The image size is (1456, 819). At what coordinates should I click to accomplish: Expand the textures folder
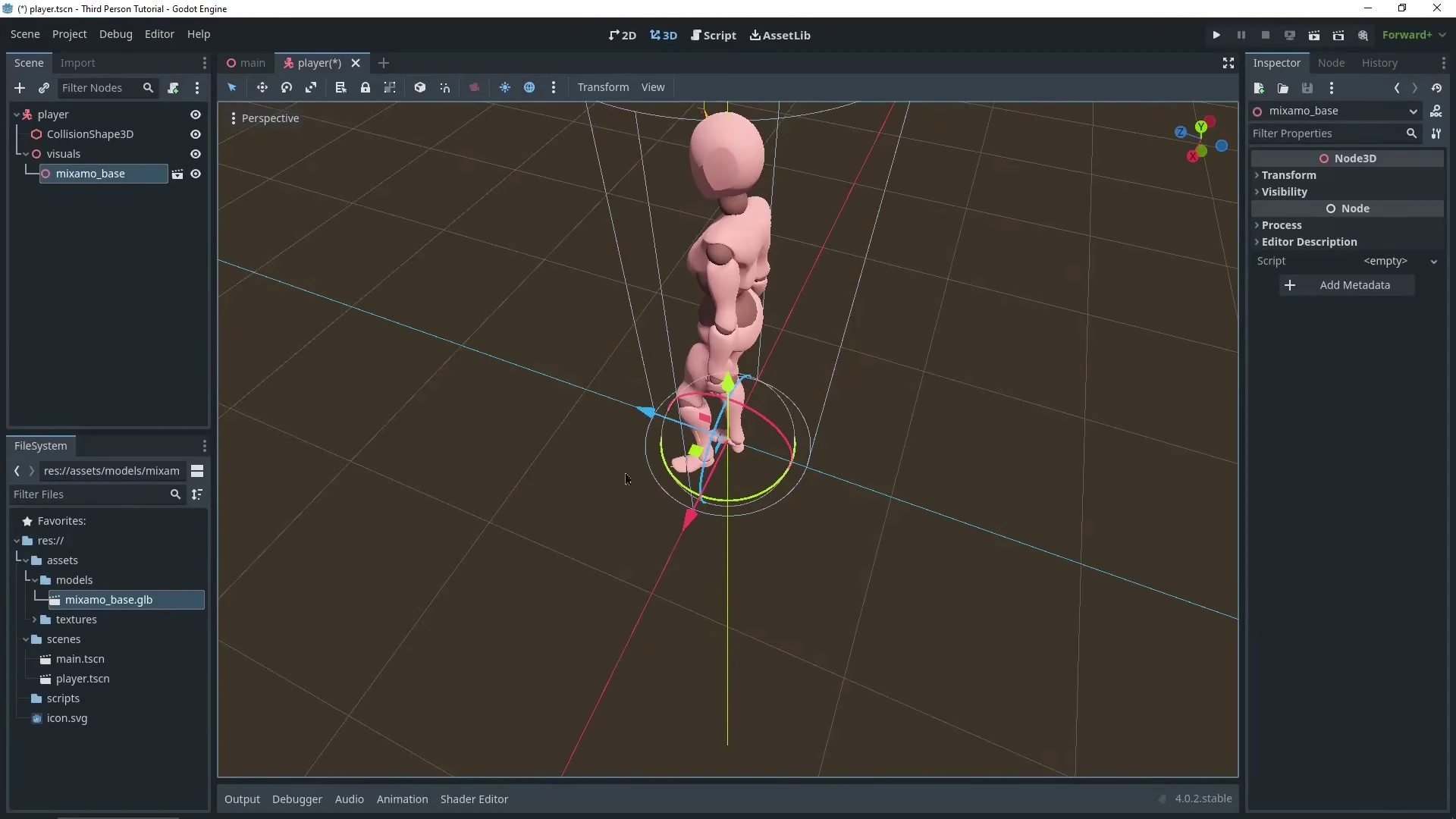click(35, 620)
